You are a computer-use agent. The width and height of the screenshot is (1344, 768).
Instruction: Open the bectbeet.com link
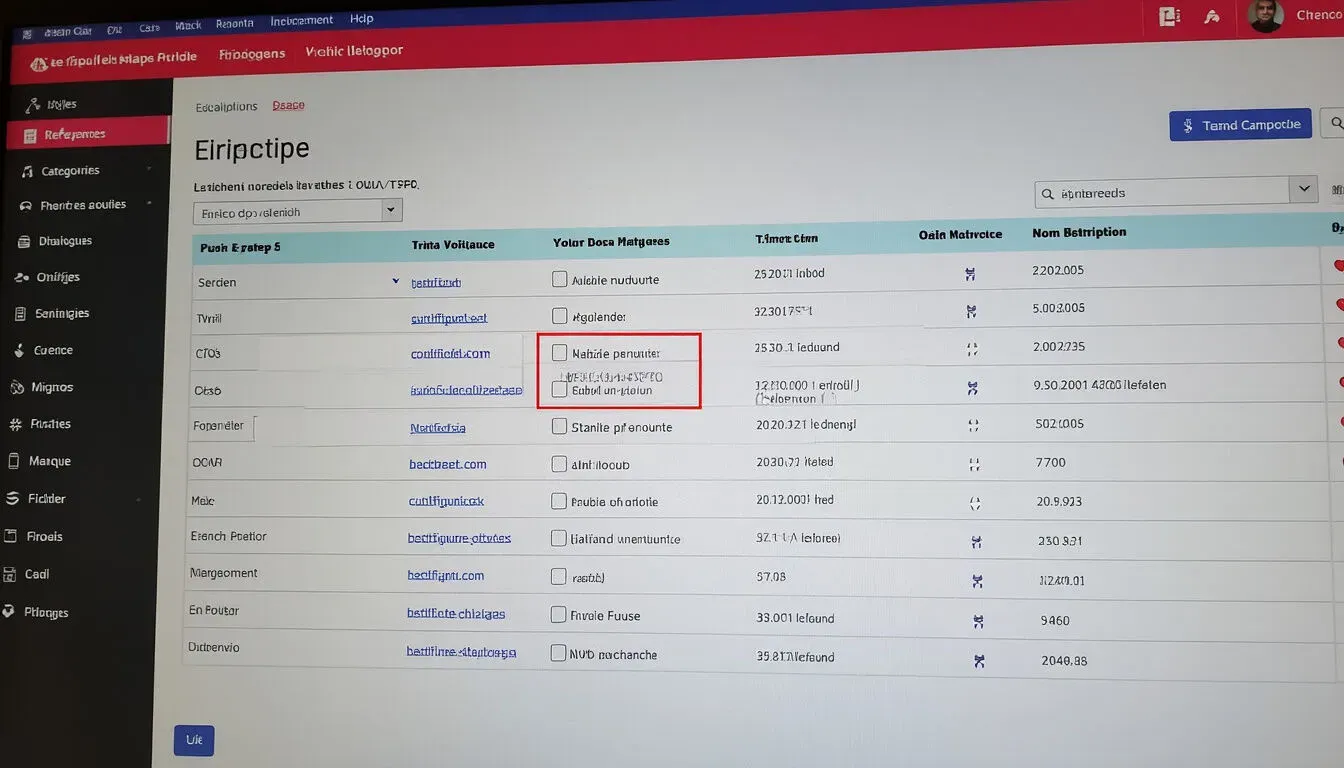pos(447,464)
